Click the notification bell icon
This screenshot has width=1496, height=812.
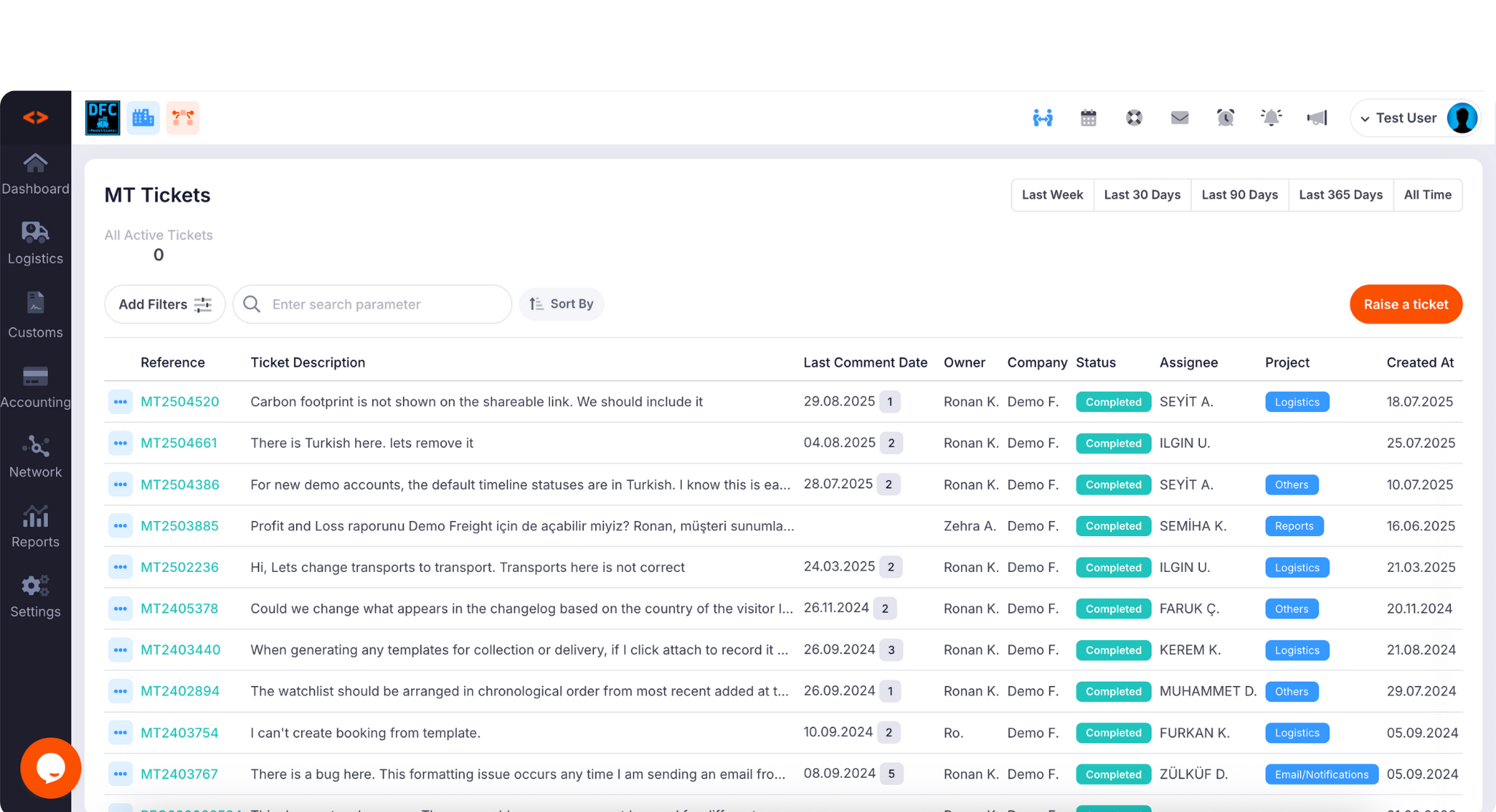coord(1271,118)
